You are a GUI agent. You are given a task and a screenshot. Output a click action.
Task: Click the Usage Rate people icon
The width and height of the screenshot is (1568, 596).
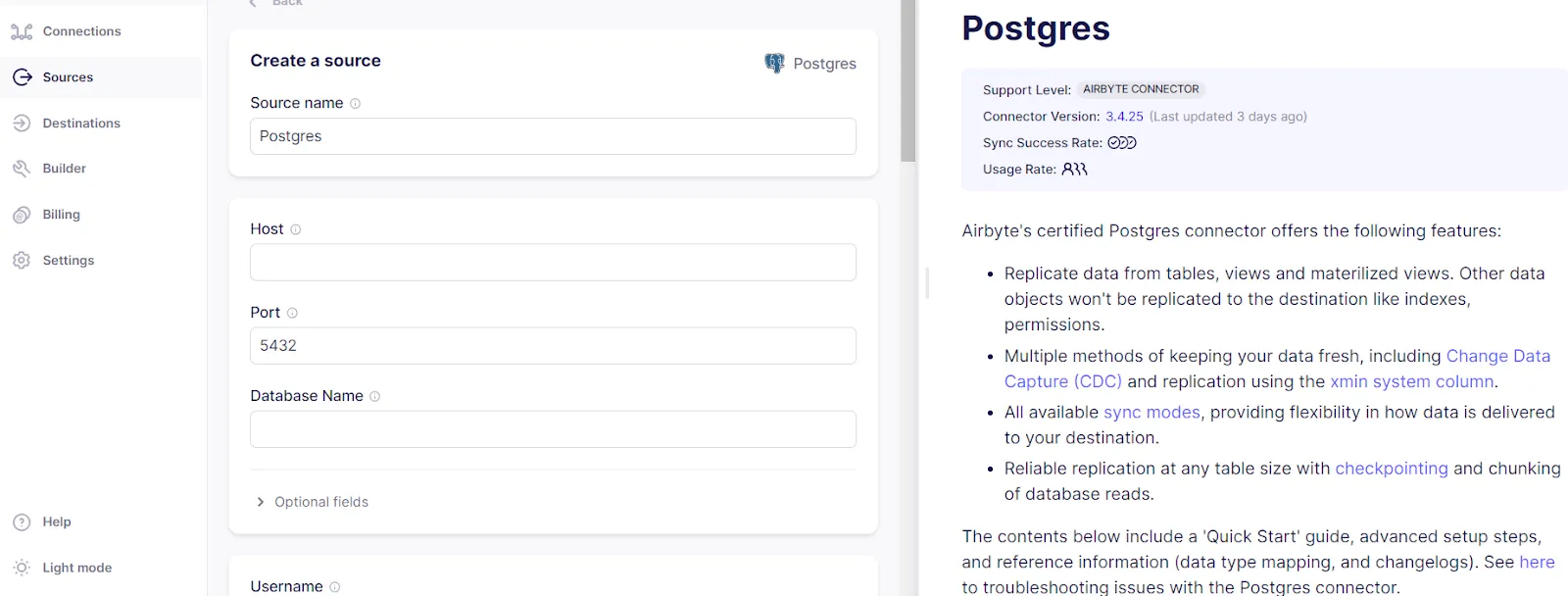[1075, 170]
